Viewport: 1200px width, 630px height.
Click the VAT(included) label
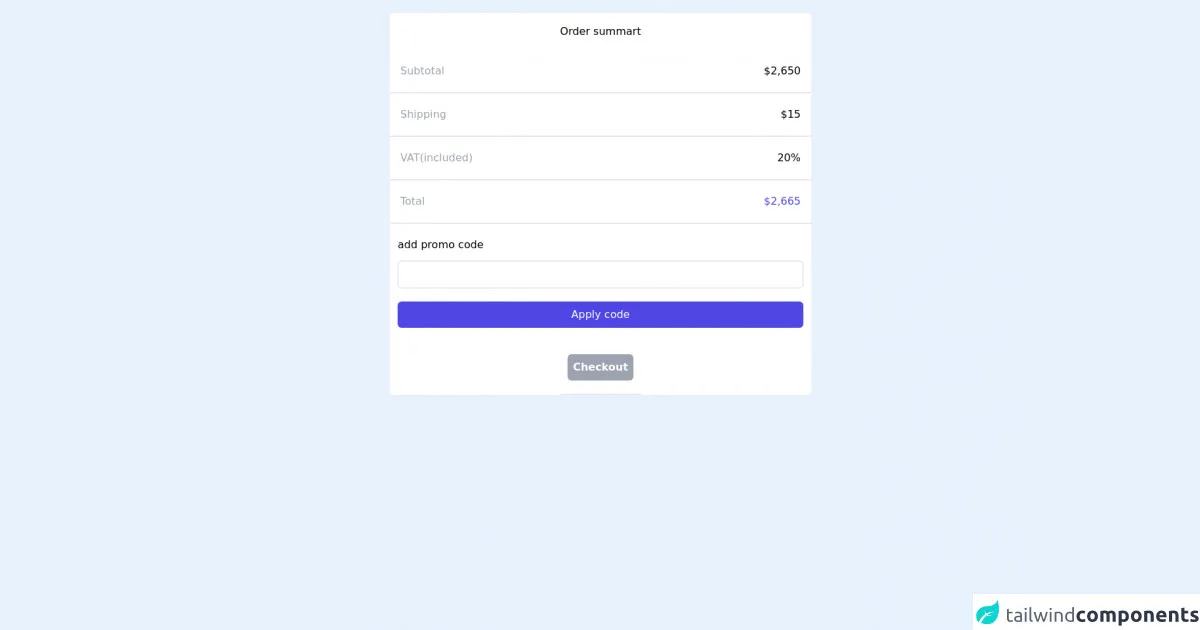coord(436,158)
